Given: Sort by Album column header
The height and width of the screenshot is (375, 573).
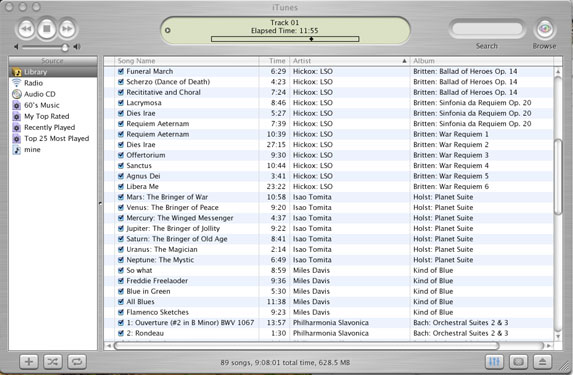Looking at the screenshot, I should (x=482, y=61).
